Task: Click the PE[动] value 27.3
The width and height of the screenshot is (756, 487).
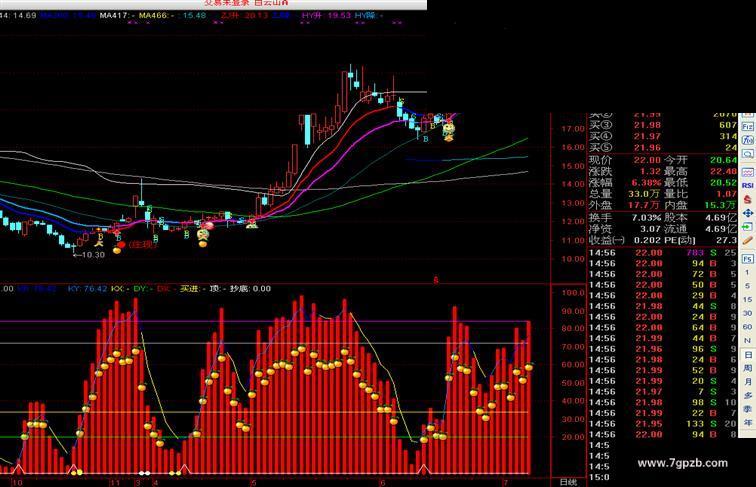Action: [x=726, y=240]
